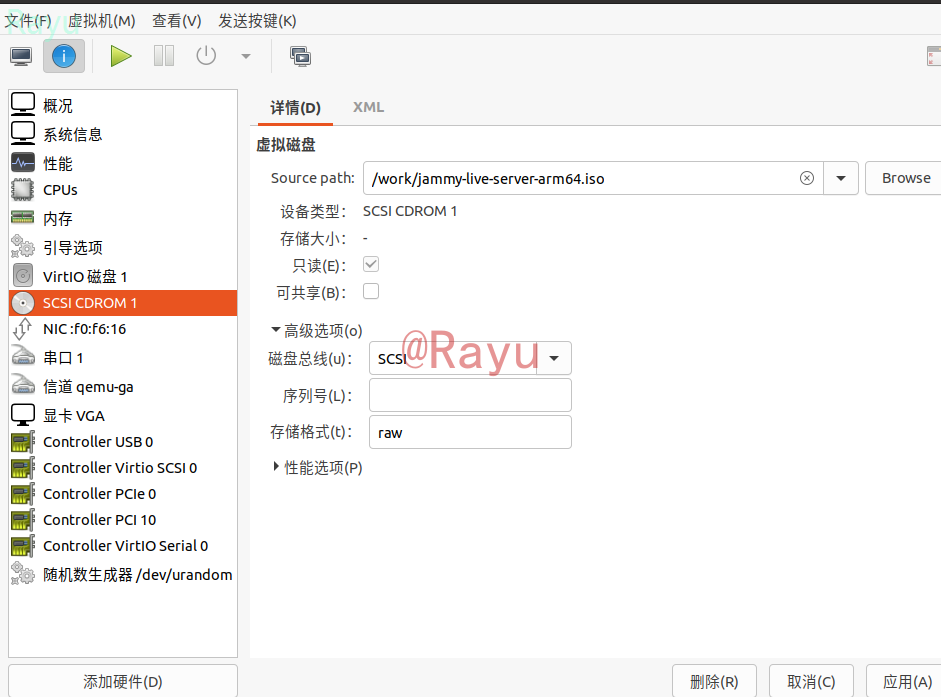Screen dimensions: 941x697
Task: Open the Source path dropdown arrow
Action: click(841, 178)
